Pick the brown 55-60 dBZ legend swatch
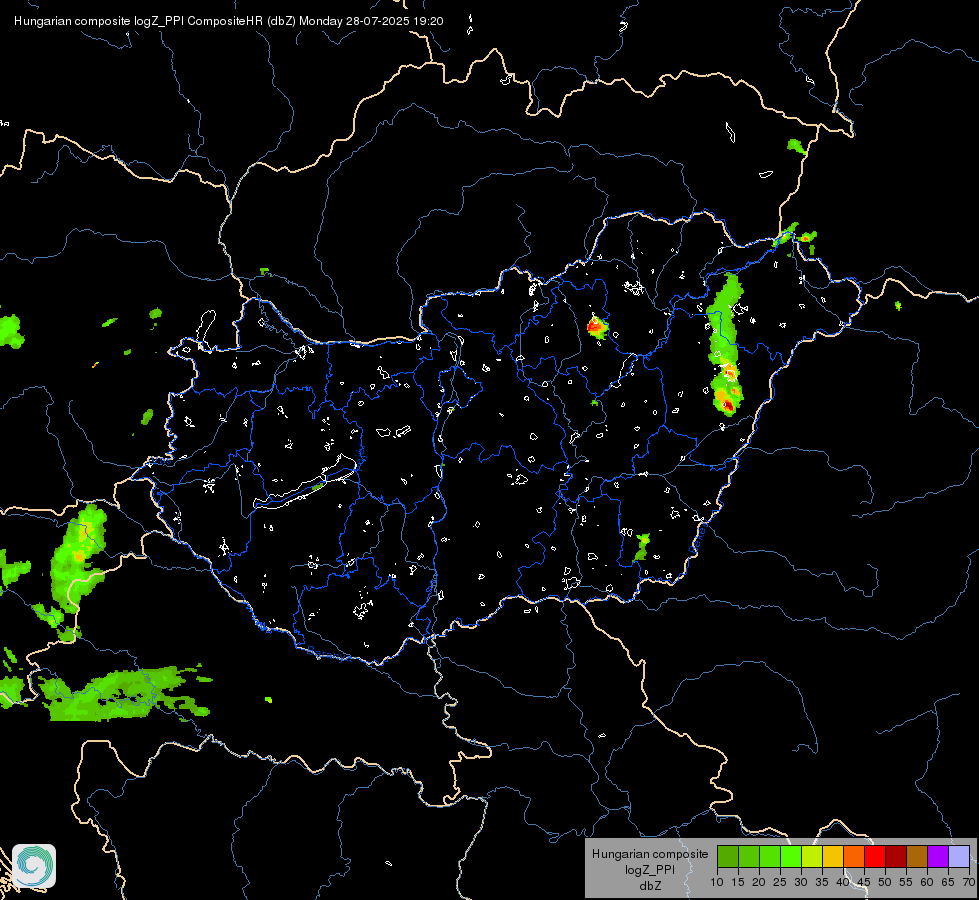 coord(917,856)
